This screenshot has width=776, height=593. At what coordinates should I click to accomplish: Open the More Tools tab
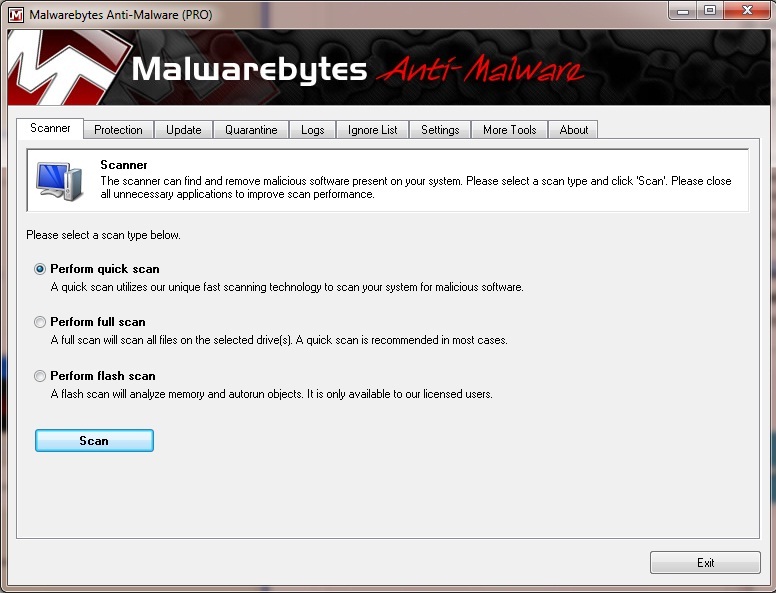pyautogui.click(x=510, y=130)
